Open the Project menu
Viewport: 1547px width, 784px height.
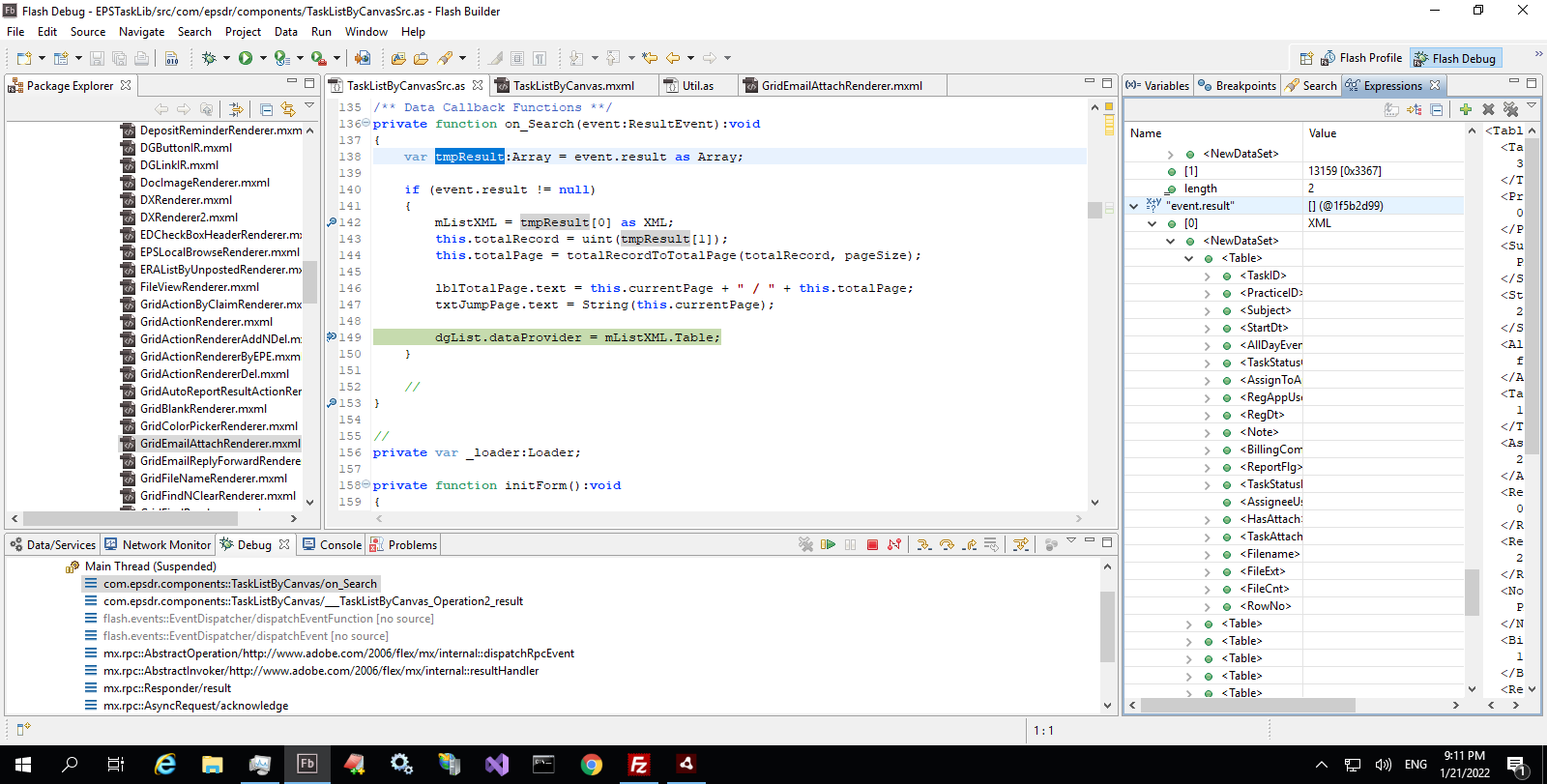click(x=243, y=32)
